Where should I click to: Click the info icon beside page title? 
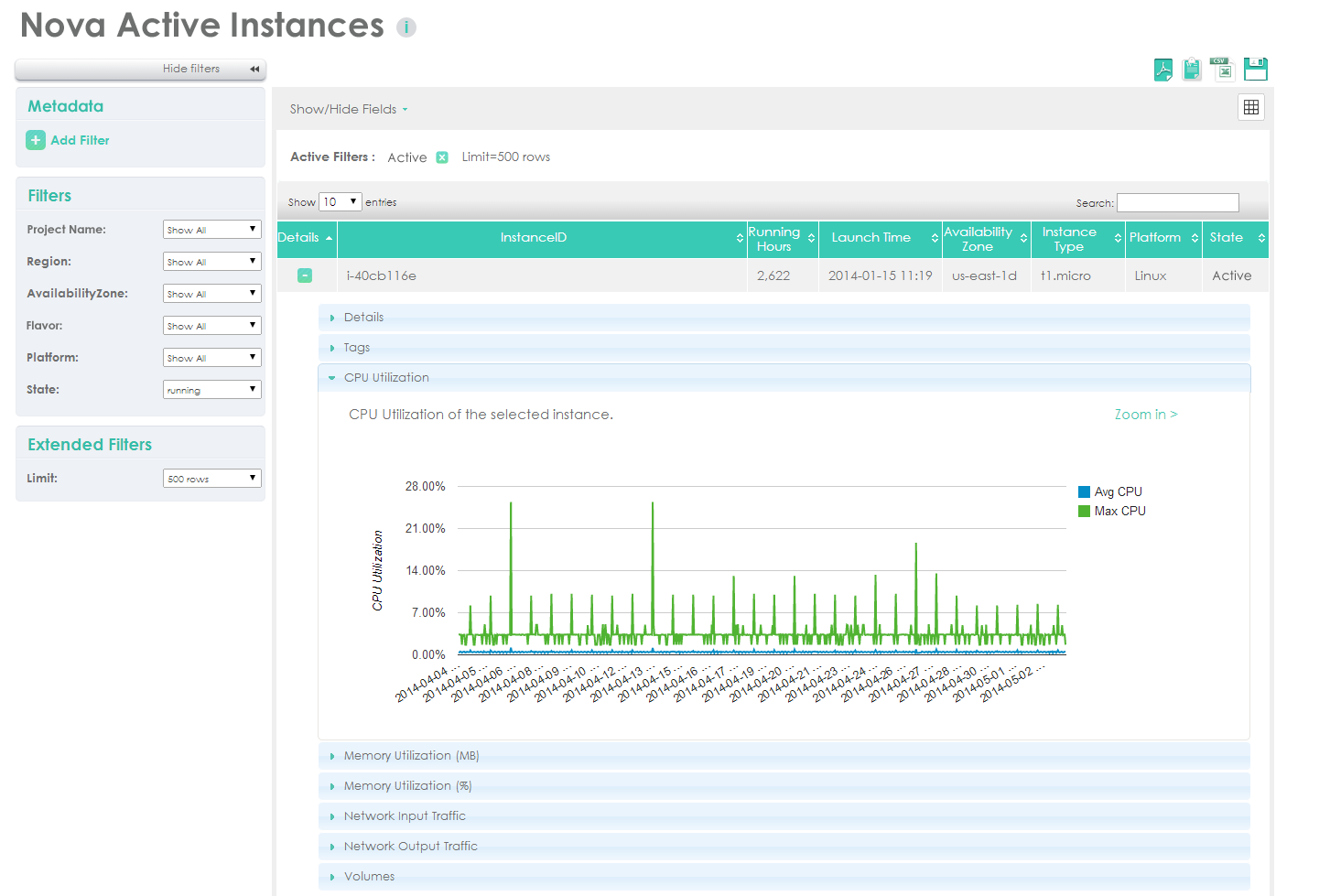click(406, 27)
